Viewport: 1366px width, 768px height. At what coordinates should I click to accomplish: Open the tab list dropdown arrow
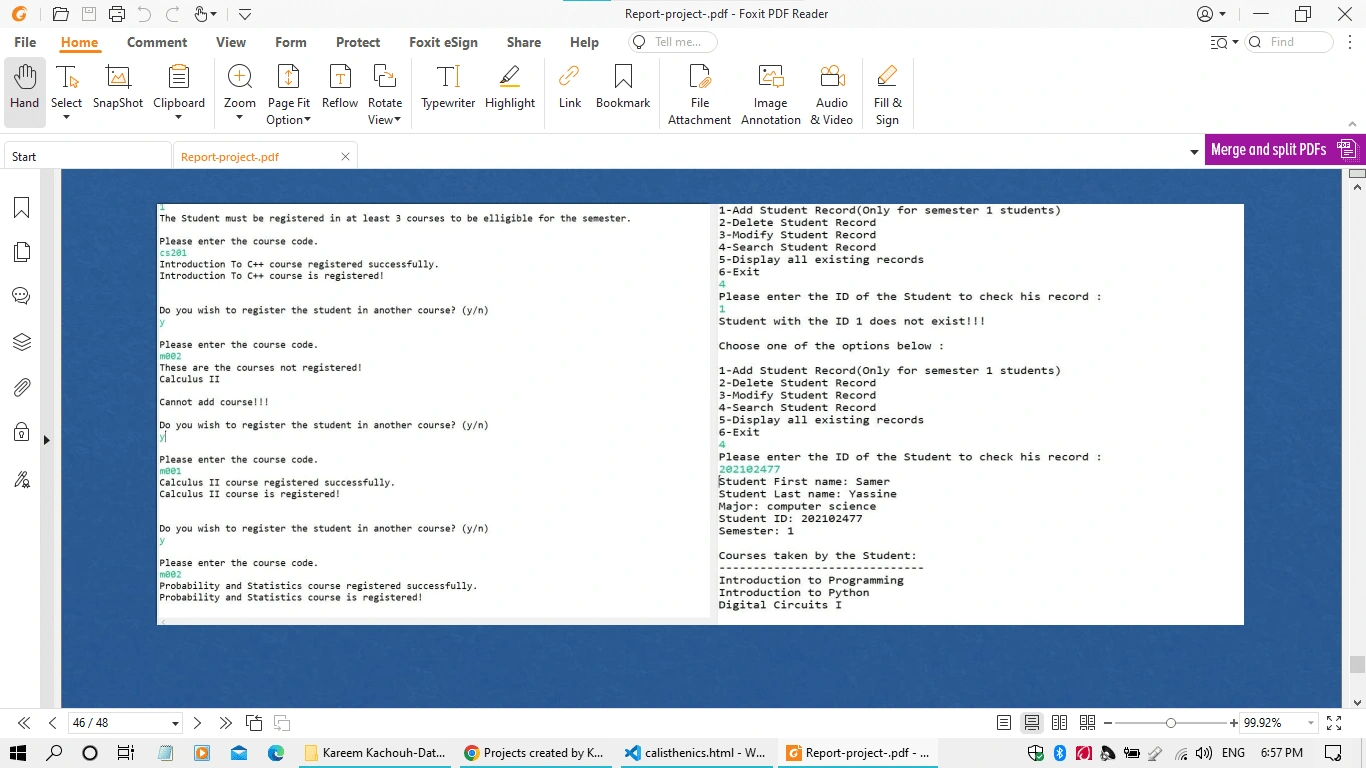pyautogui.click(x=1194, y=153)
